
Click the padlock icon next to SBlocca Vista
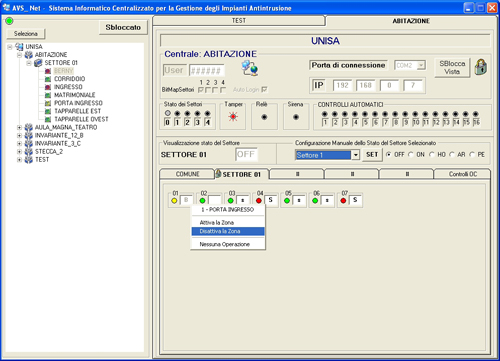click(480, 67)
